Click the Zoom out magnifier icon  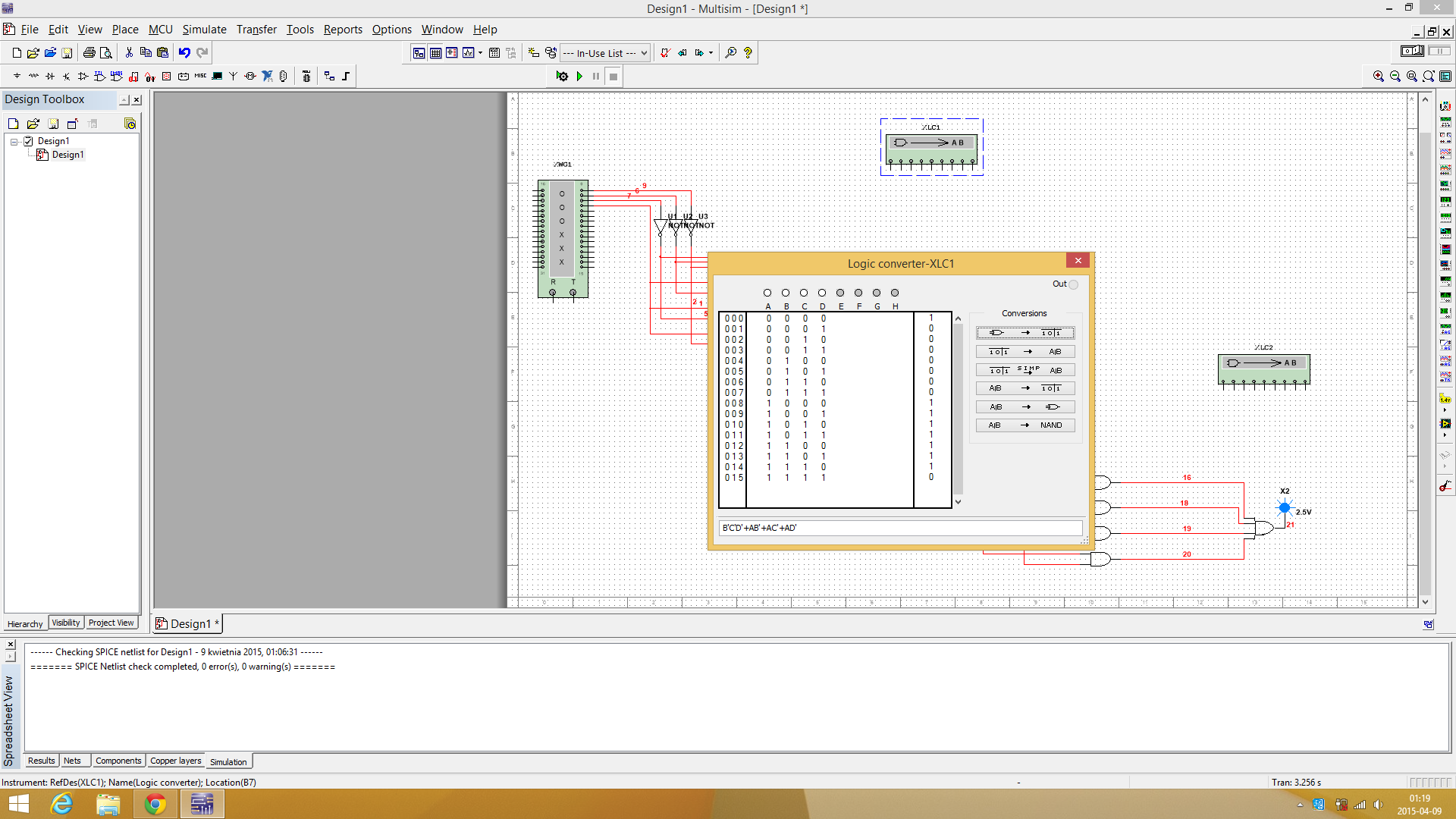(1395, 76)
